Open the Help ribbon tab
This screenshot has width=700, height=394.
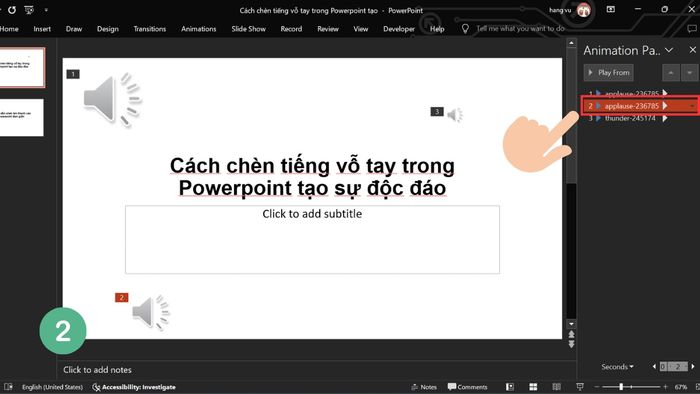click(x=437, y=29)
